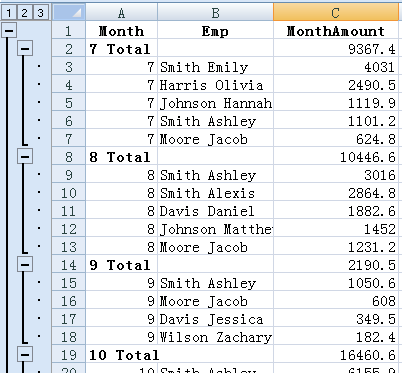Show outline level 2 subtotals

25,13
